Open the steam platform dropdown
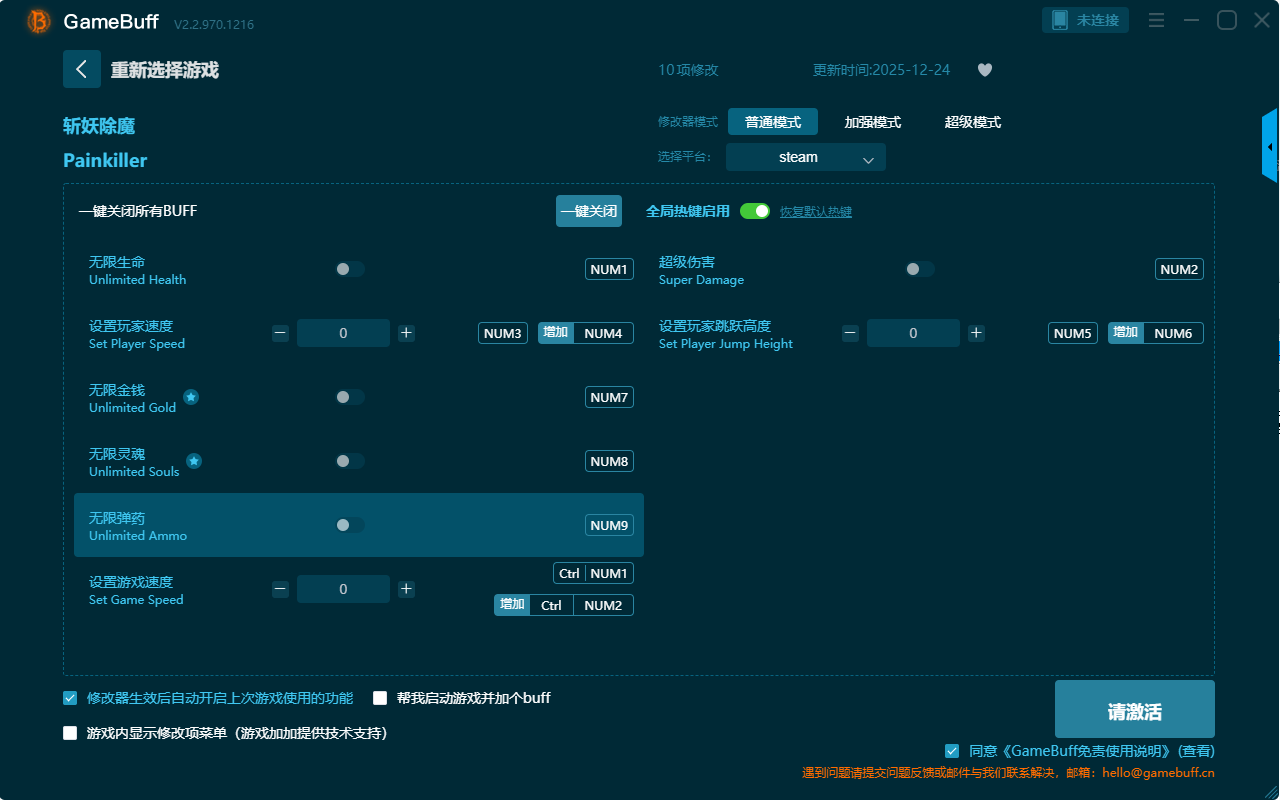The width and height of the screenshot is (1280, 800). click(x=806, y=157)
